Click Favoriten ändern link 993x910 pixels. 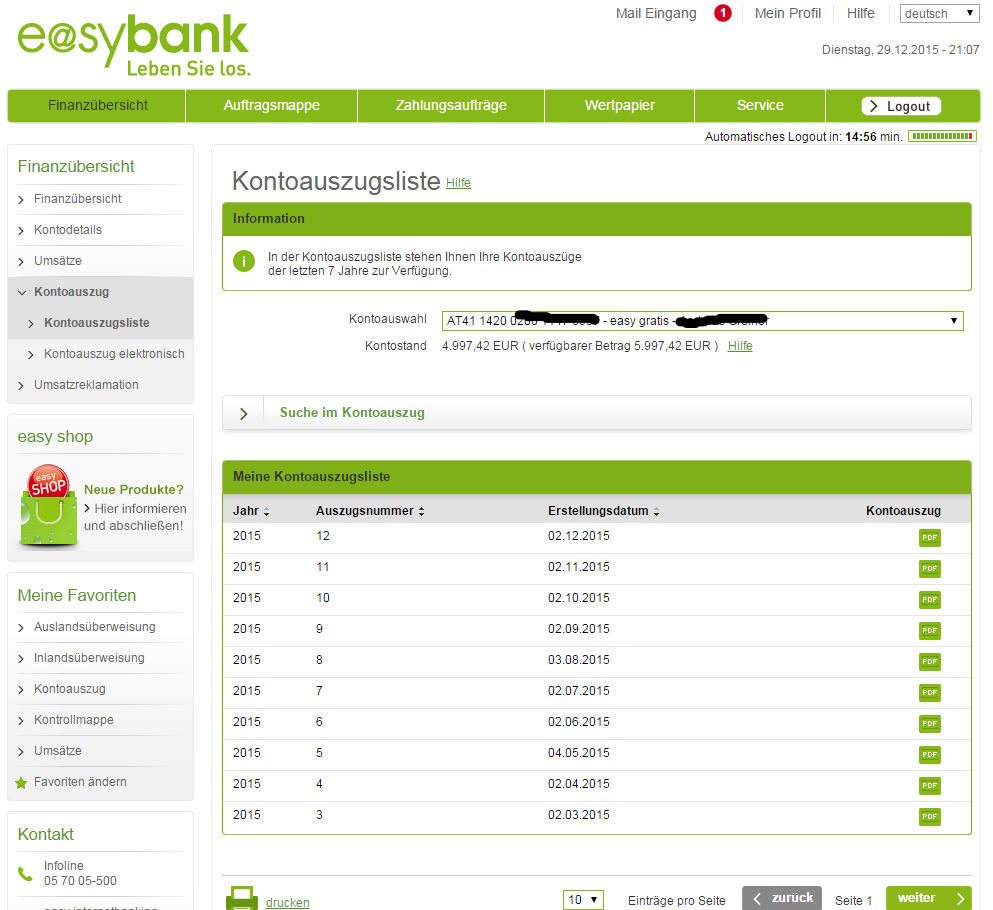pyautogui.click(x=80, y=782)
